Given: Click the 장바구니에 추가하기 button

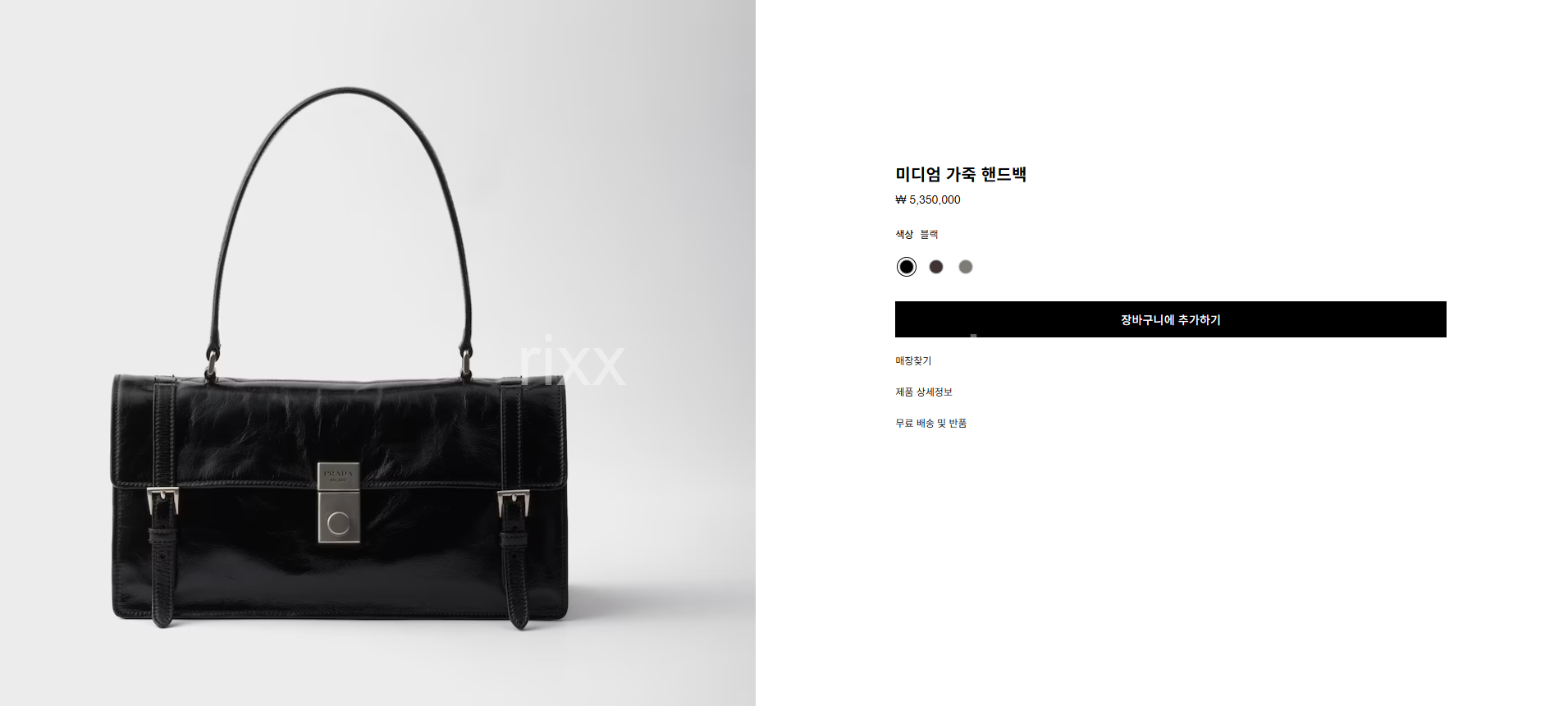Looking at the screenshot, I should coord(1170,319).
